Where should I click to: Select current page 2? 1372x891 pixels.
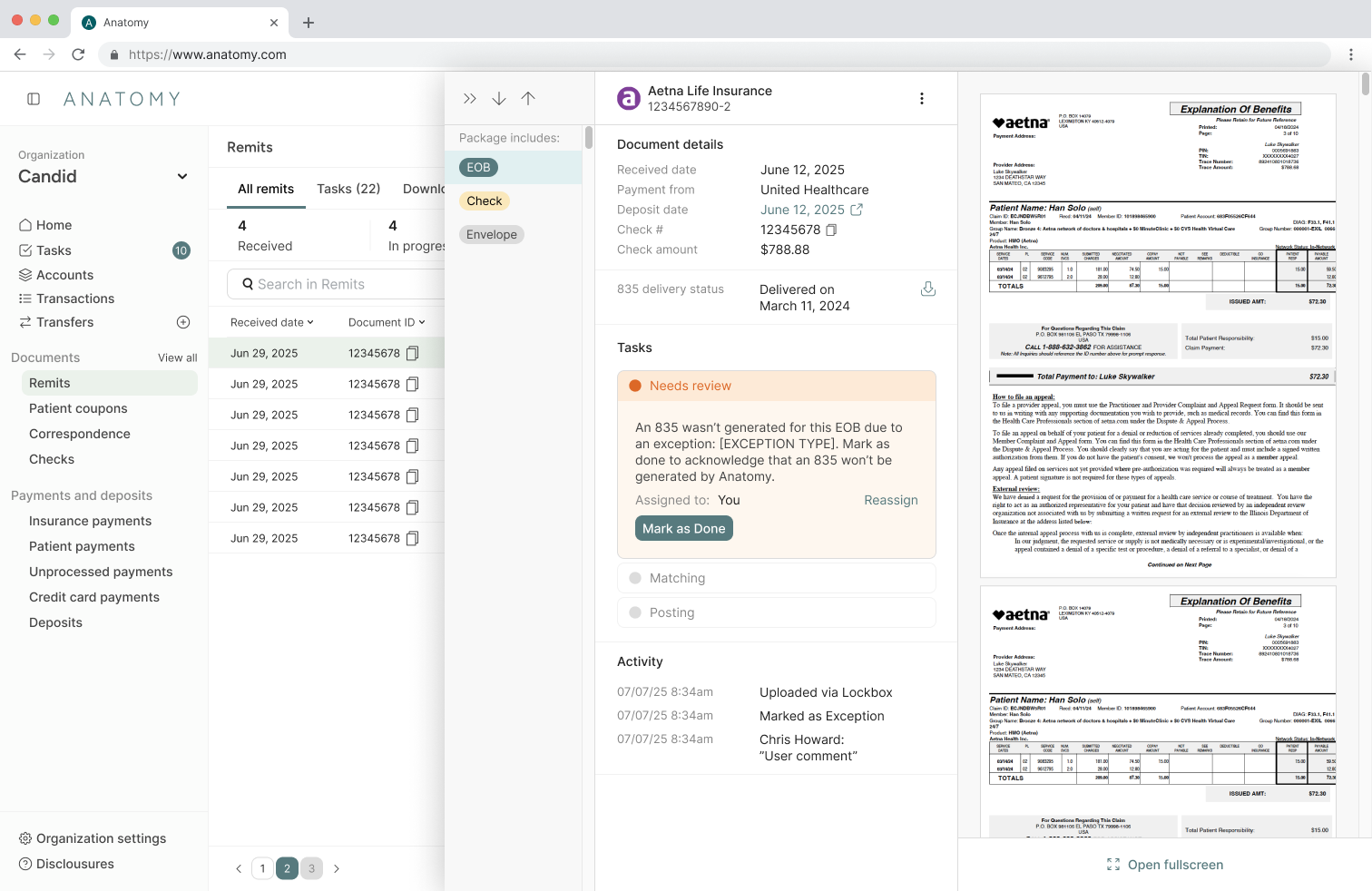(x=287, y=868)
